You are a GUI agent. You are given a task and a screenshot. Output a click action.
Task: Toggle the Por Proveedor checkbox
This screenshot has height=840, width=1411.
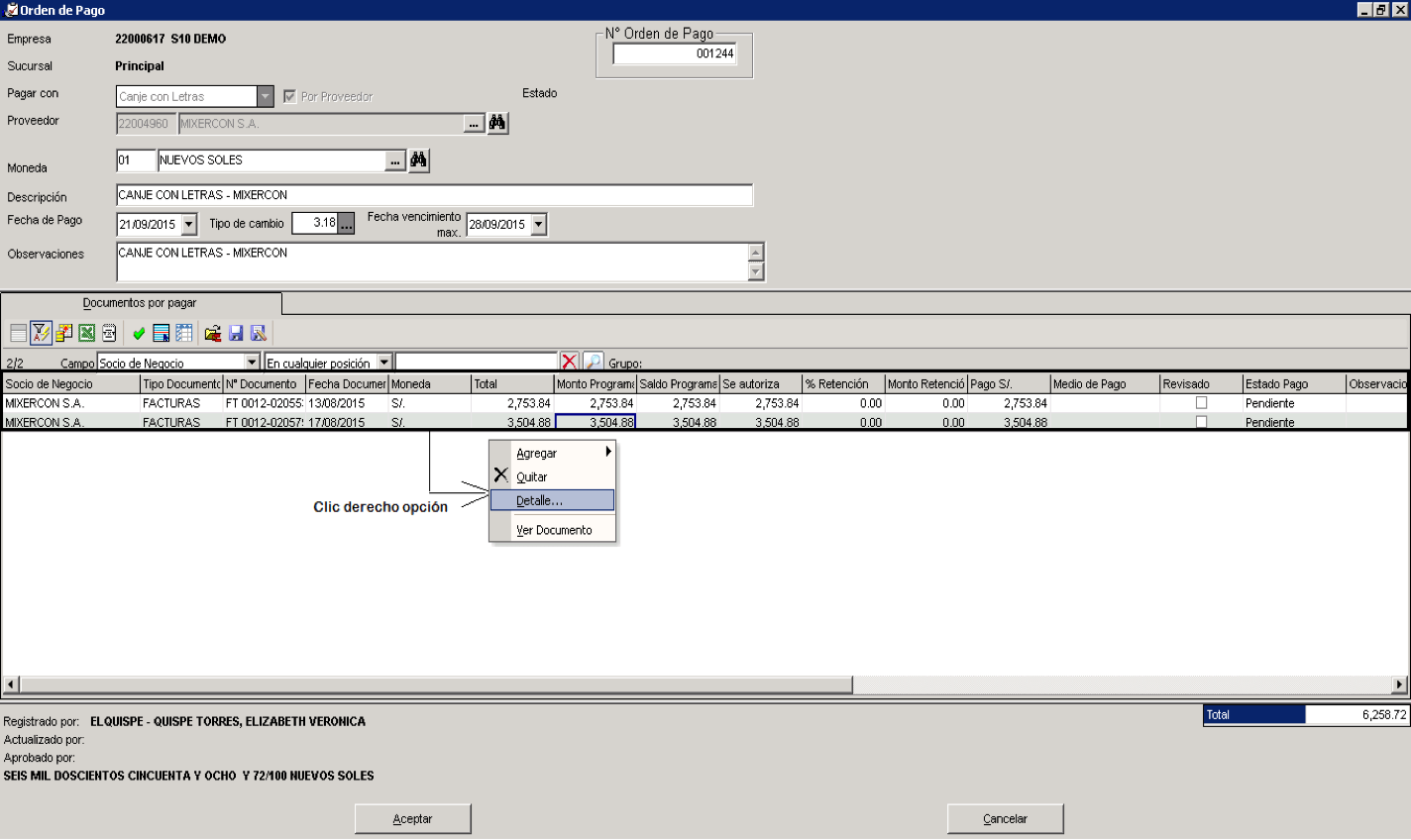click(289, 96)
